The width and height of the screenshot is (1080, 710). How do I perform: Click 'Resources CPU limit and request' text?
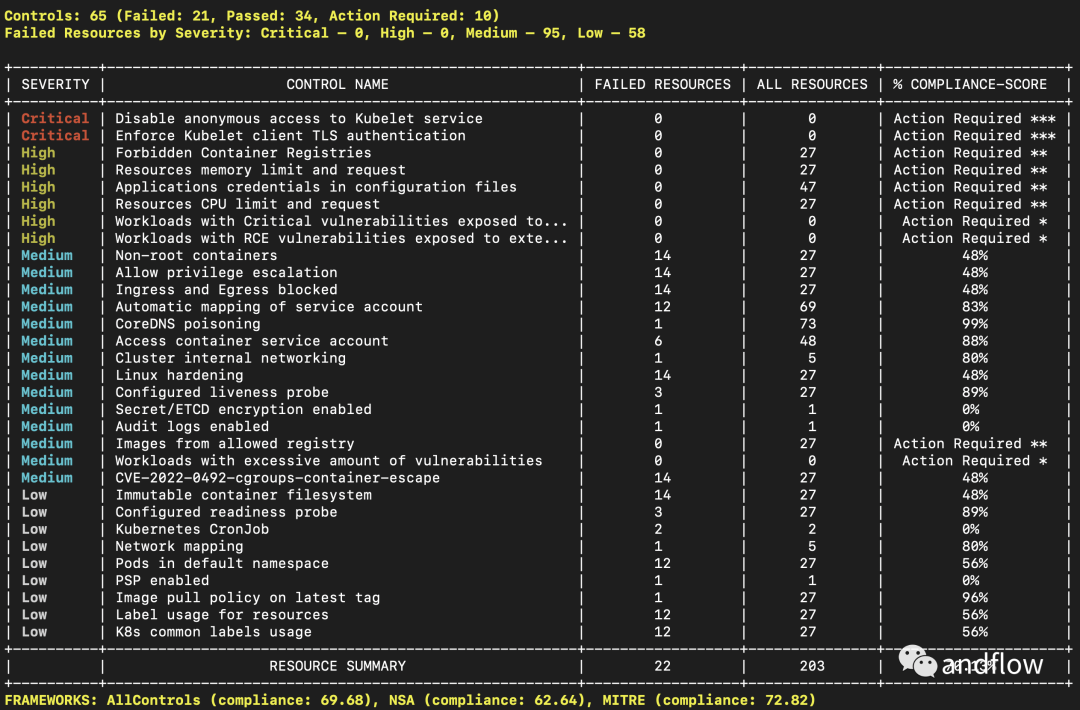(247, 204)
